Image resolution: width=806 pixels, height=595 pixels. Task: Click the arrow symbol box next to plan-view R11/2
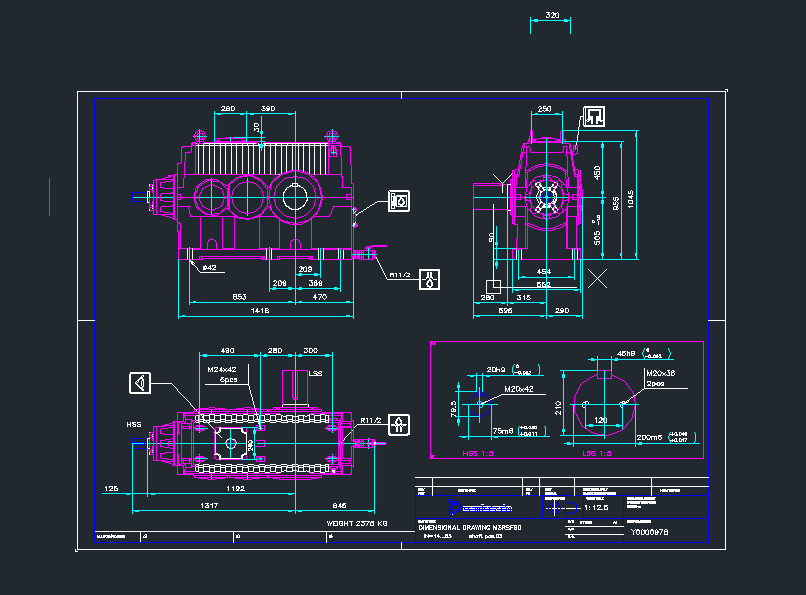pos(399,425)
